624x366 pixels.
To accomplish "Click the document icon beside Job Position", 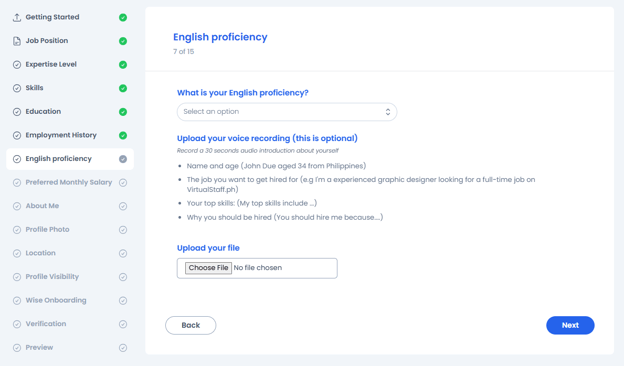I will [x=17, y=41].
